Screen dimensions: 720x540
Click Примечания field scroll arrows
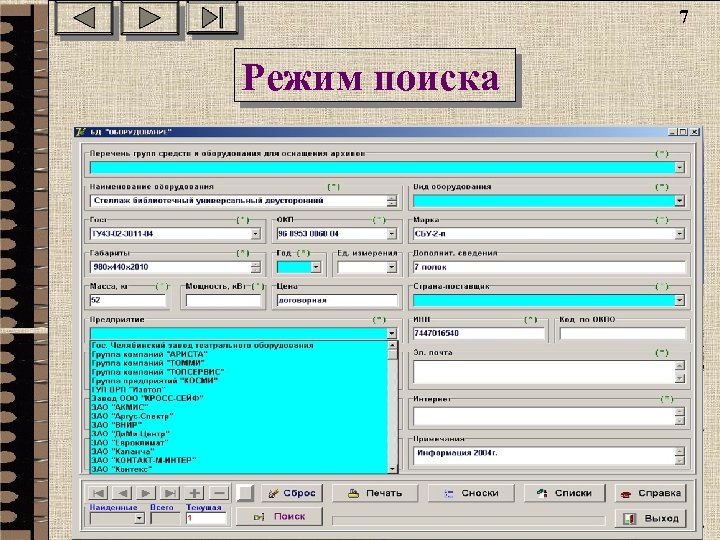[680, 456]
